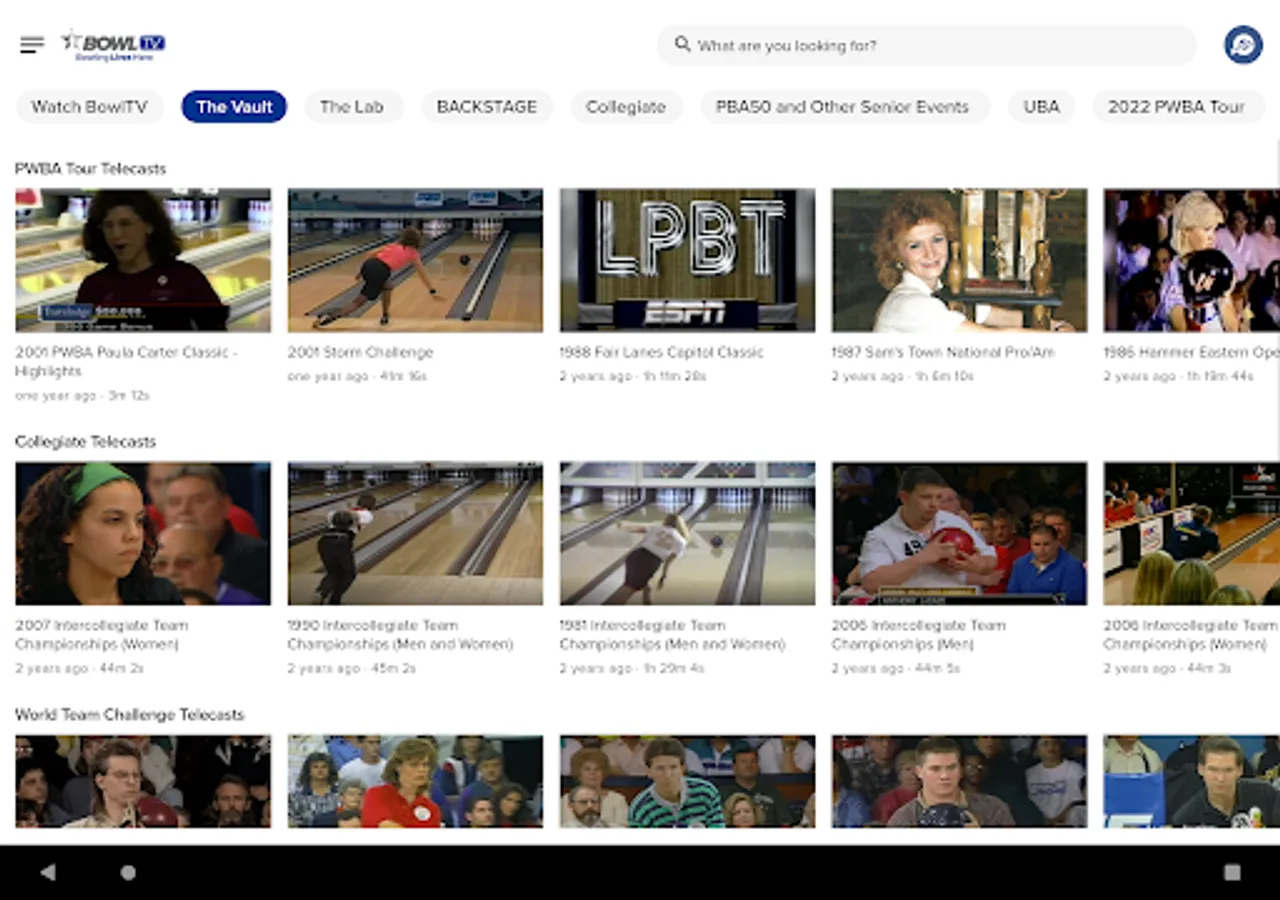Open World Team Challenge thumbnail with striped-shirt man
1280x900 pixels.
pos(687,782)
